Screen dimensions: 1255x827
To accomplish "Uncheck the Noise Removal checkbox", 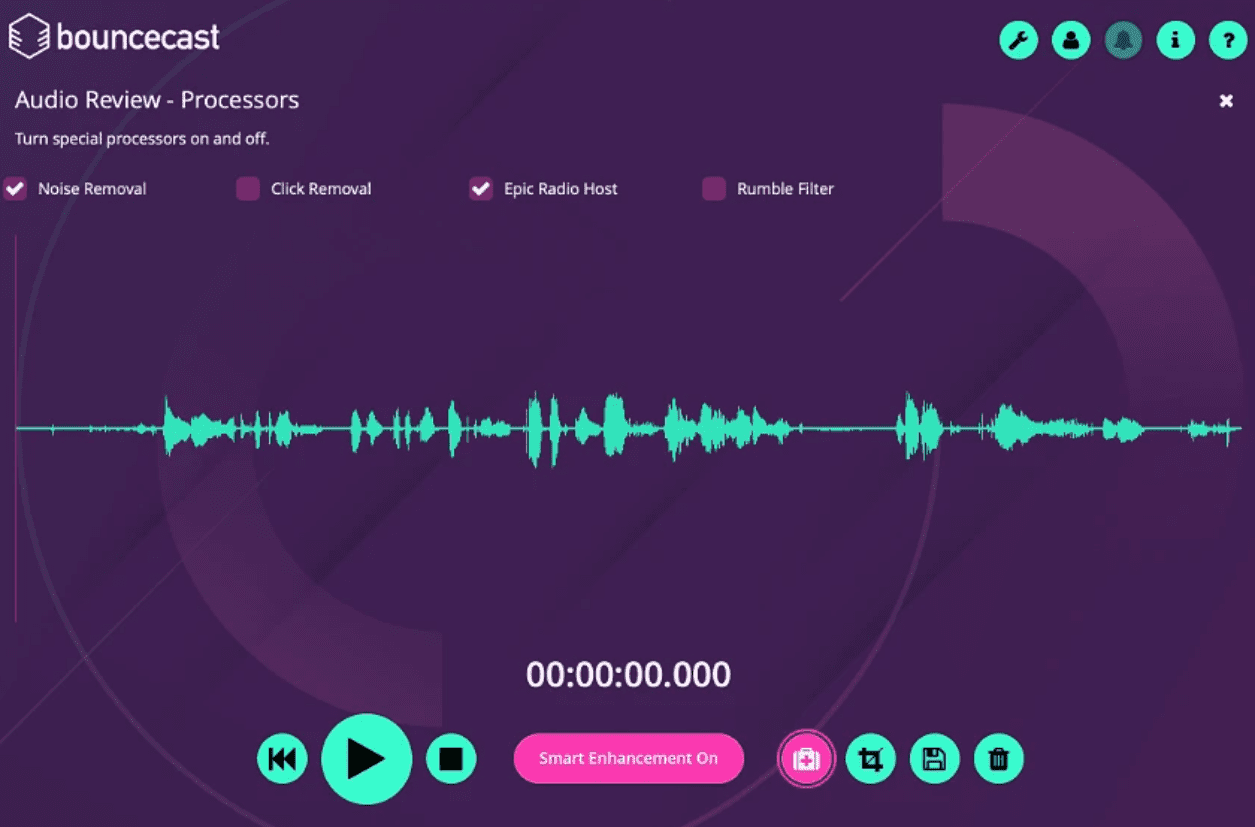I will click(x=15, y=188).
